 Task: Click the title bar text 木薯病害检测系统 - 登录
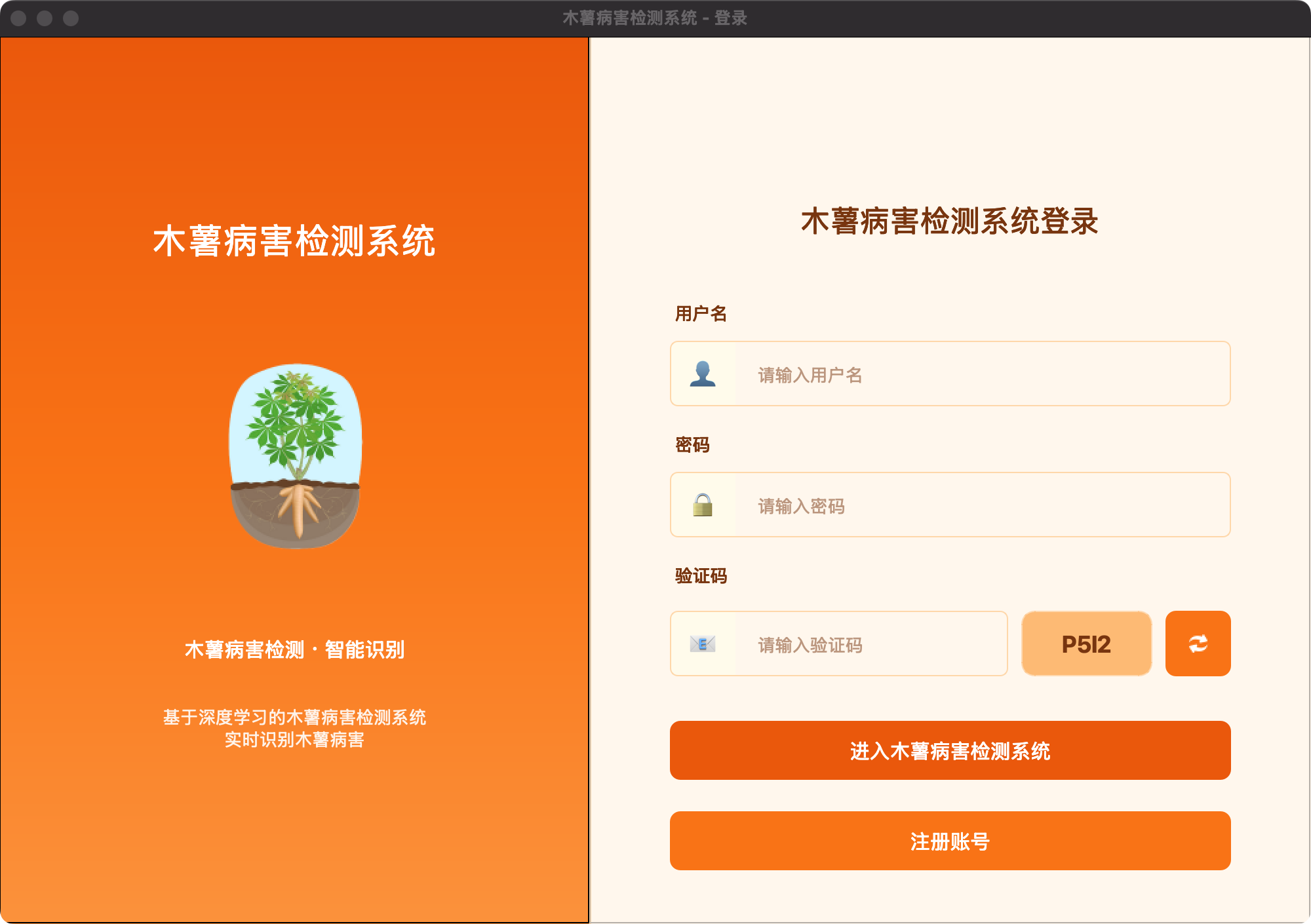(x=655, y=18)
